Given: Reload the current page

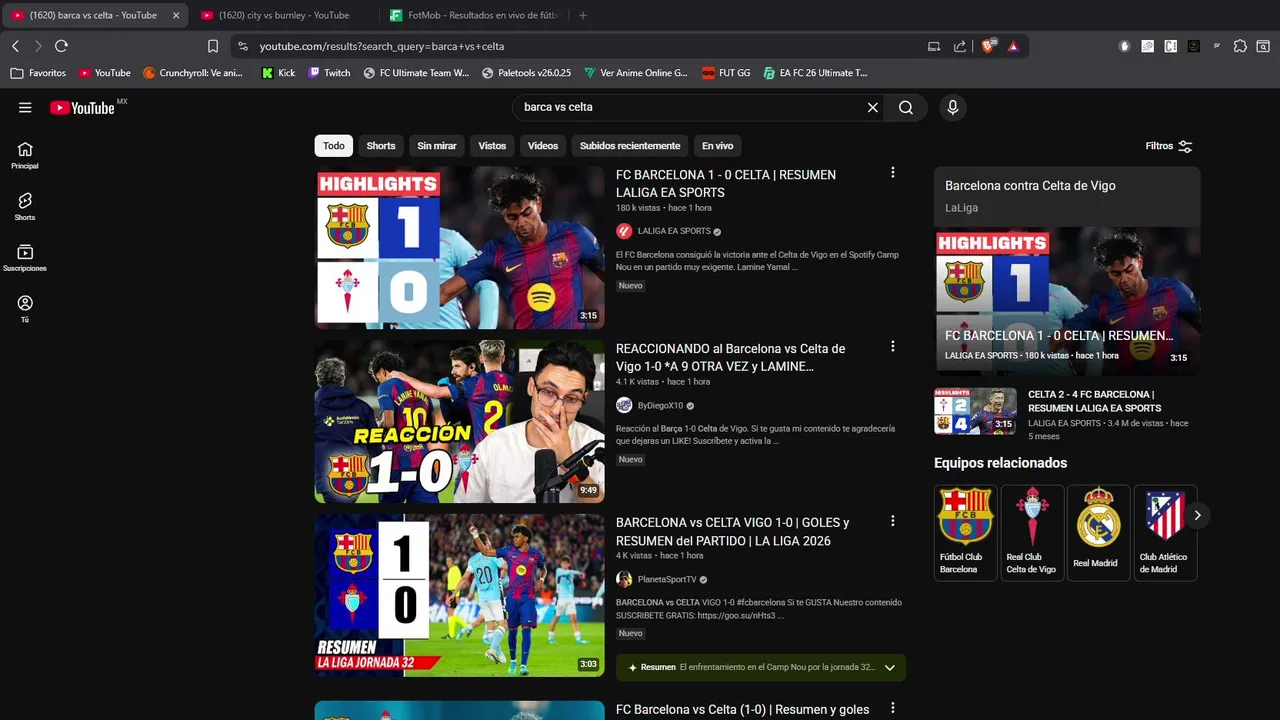Looking at the screenshot, I should pyautogui.click(x=61, y=46).
